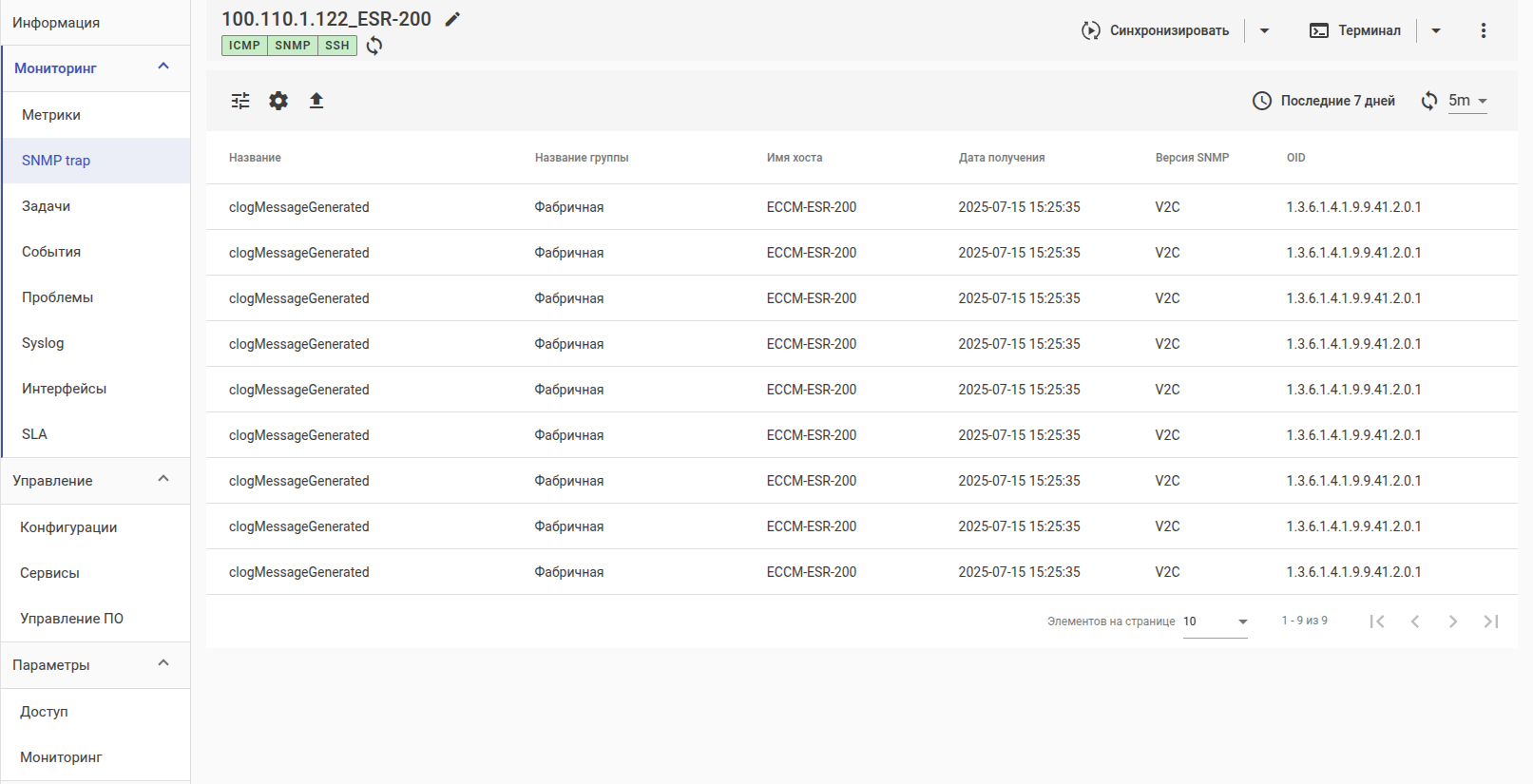Open the three-dot more options menu
This screenshot has height=784, width=1533.
point(1483,30)
